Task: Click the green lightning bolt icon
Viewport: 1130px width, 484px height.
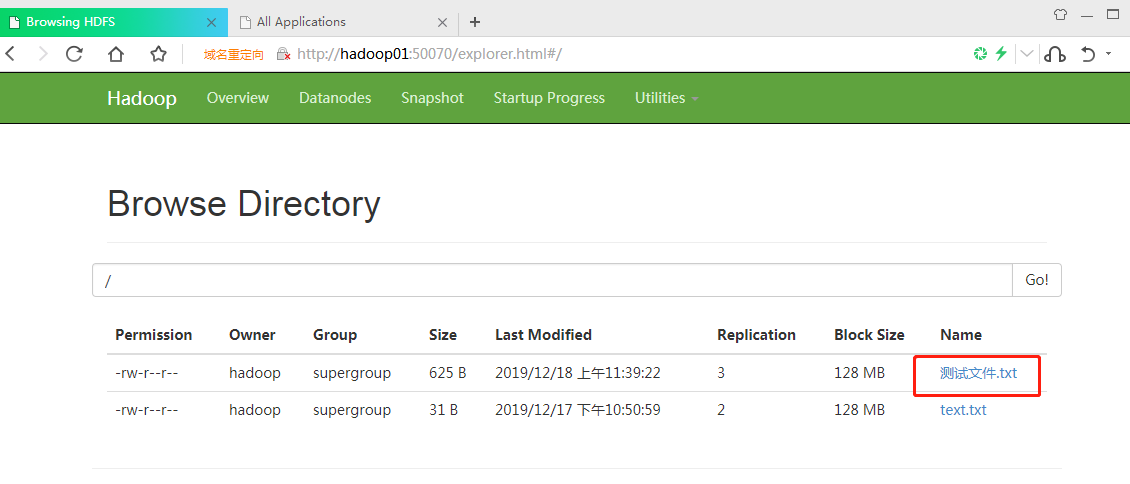Action: [x=1001, y=54]
